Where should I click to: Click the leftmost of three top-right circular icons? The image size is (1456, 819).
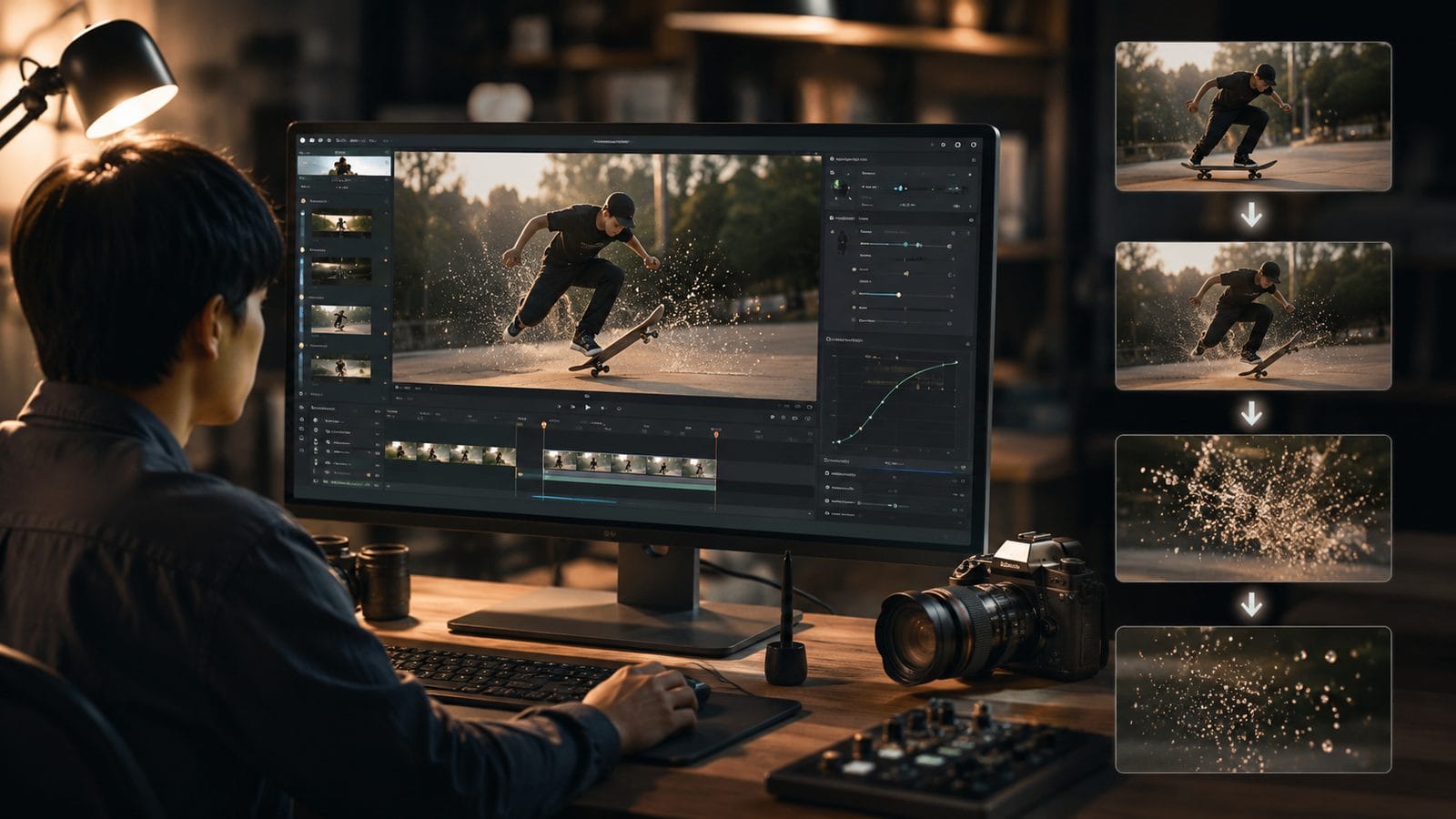943,145
